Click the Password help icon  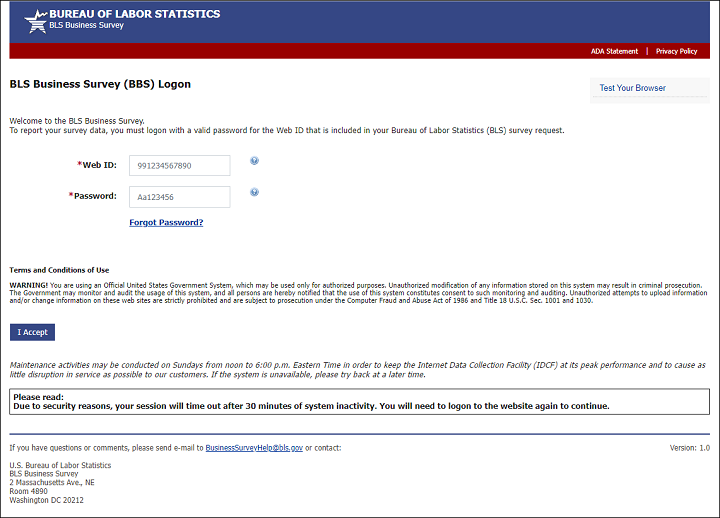[x=254, y=192]
